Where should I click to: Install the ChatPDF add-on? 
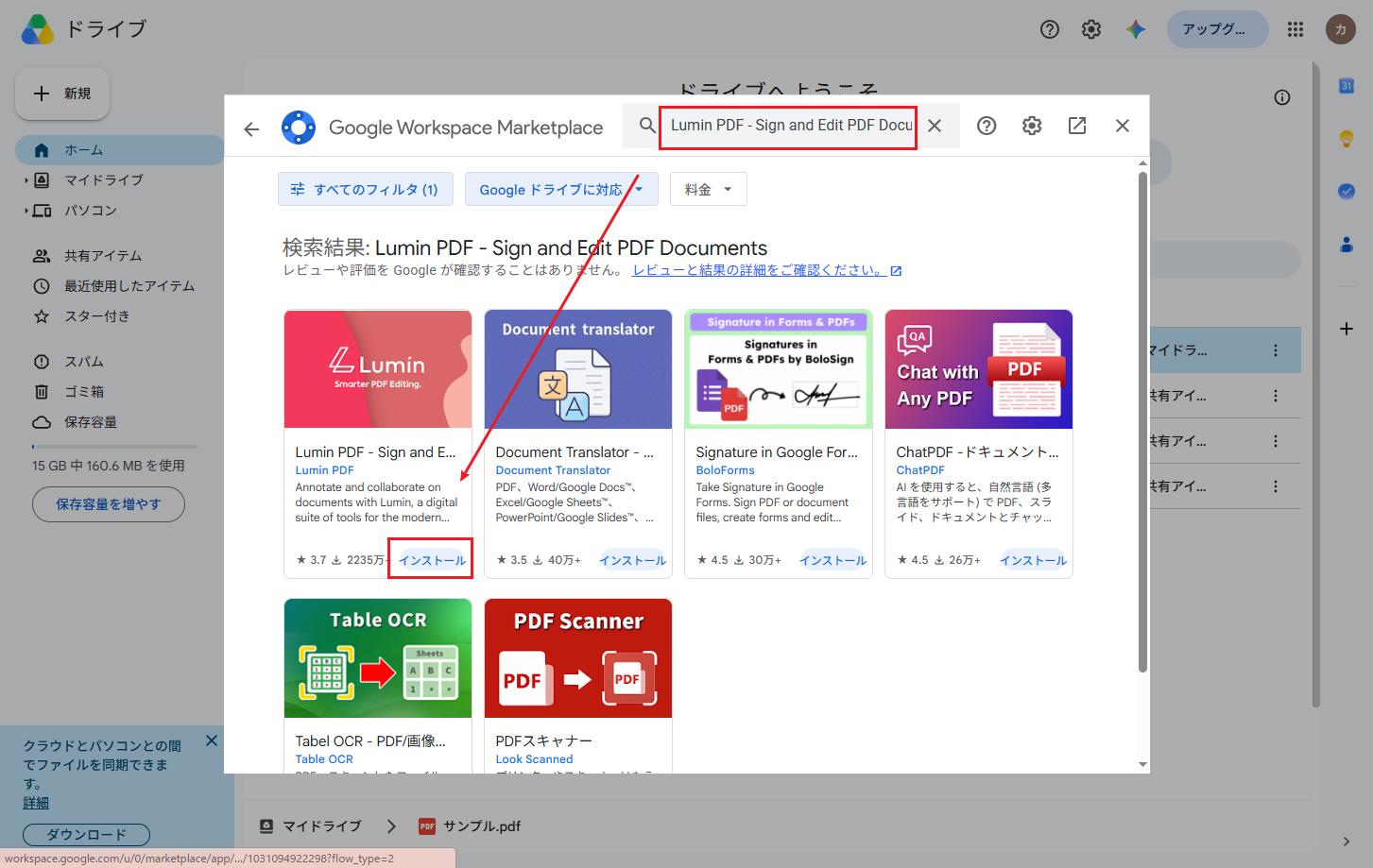1033,560
